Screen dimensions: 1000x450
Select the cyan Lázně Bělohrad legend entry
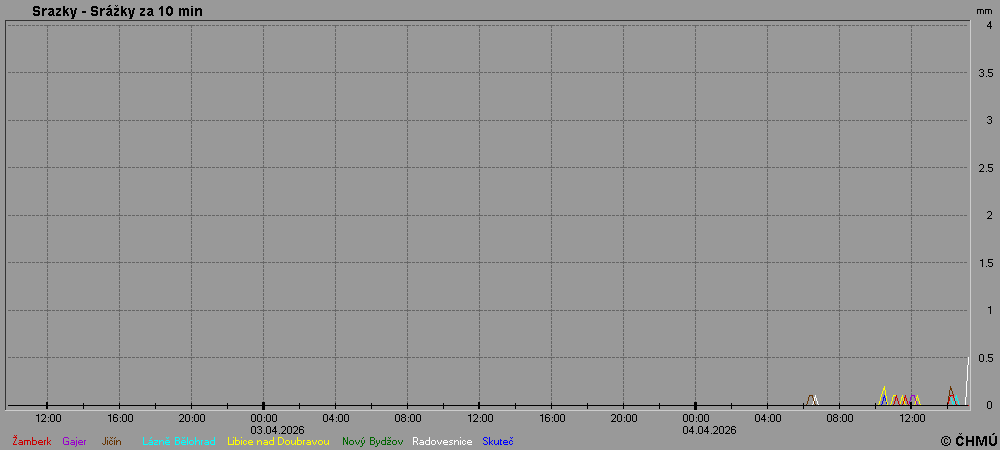click(178, 441)
